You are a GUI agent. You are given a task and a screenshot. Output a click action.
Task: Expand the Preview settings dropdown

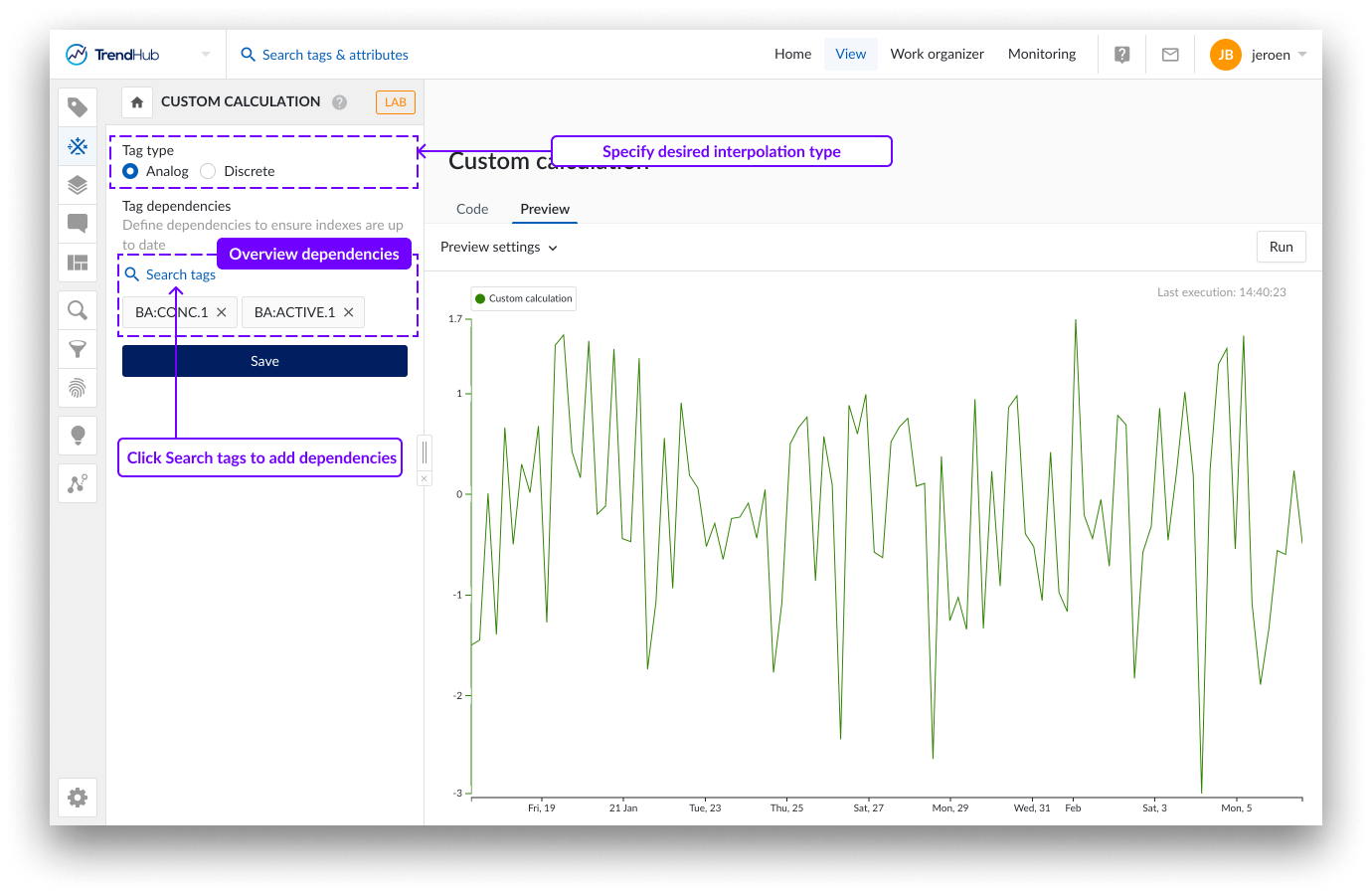[x=498, y=247]
